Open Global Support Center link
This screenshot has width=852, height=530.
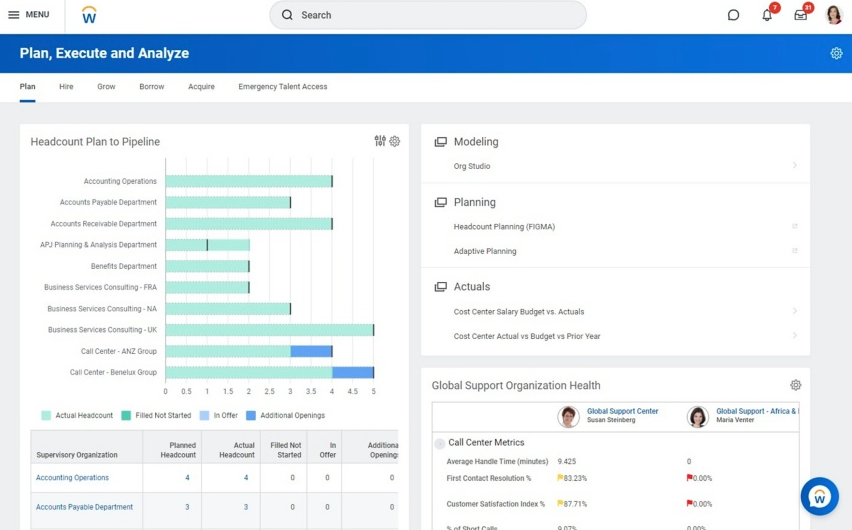coord(622,411)
